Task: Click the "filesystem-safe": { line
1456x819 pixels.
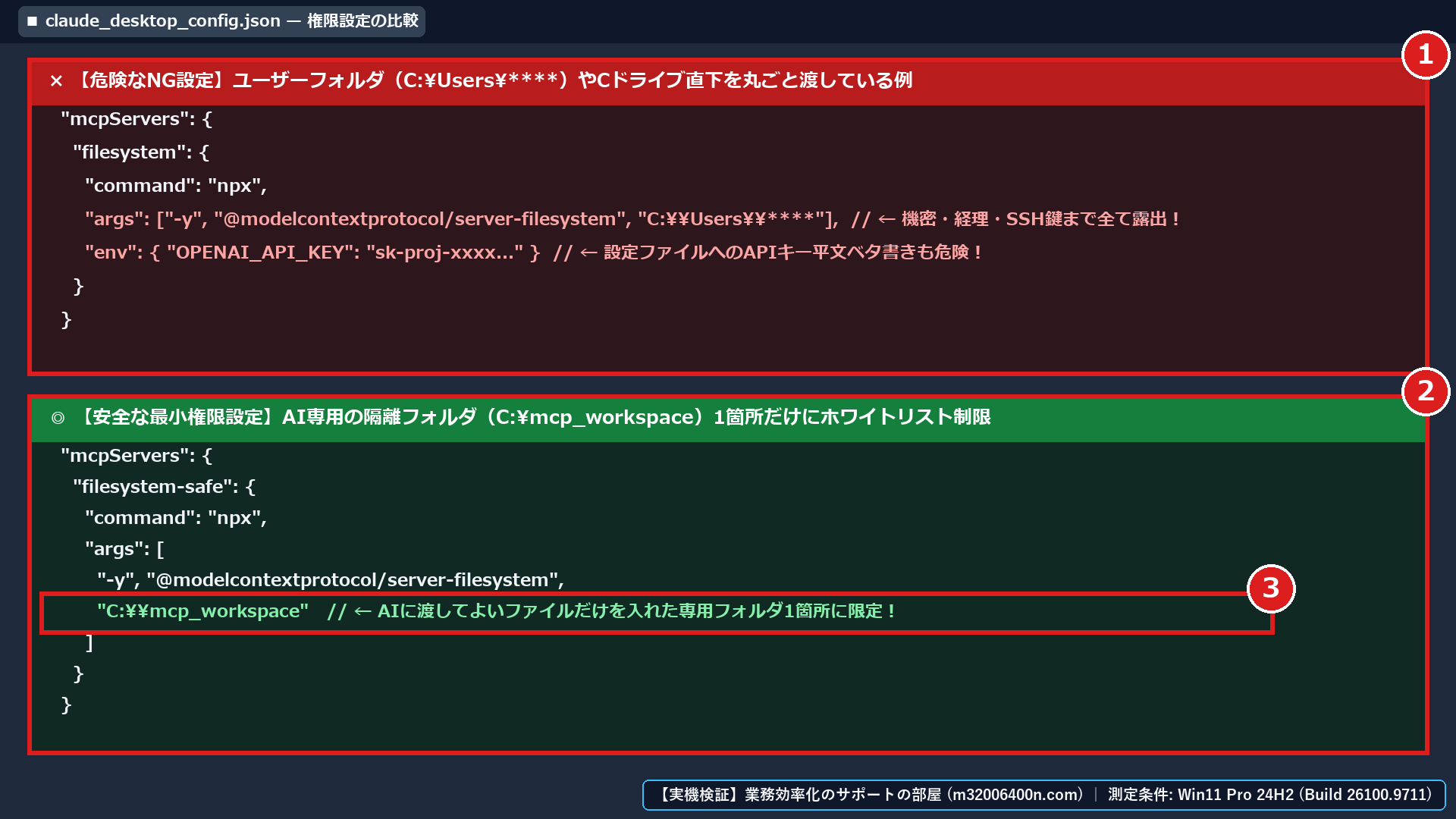Action: pyautogui.click(x=165, y=487)
